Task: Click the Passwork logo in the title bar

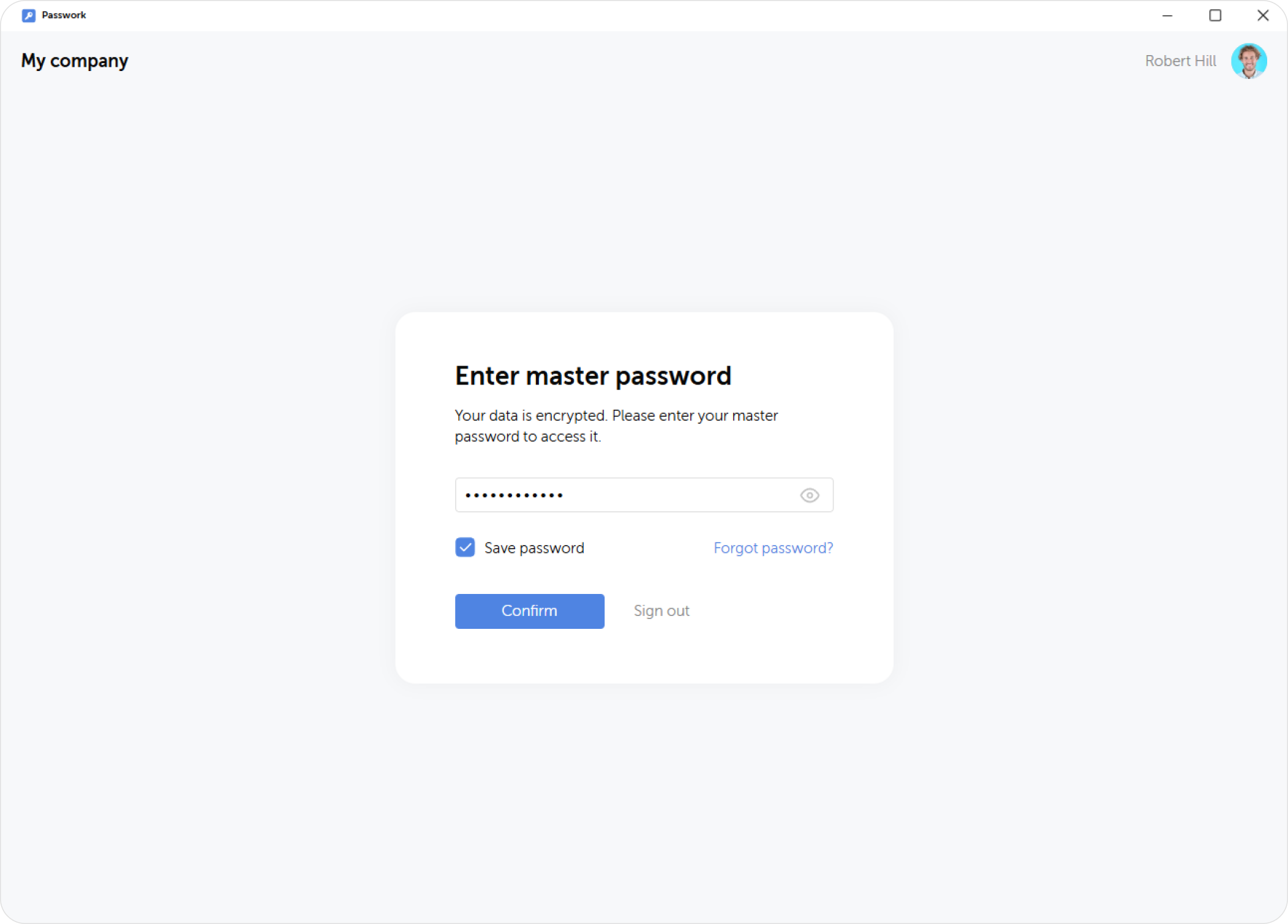Action: point(28,15)
